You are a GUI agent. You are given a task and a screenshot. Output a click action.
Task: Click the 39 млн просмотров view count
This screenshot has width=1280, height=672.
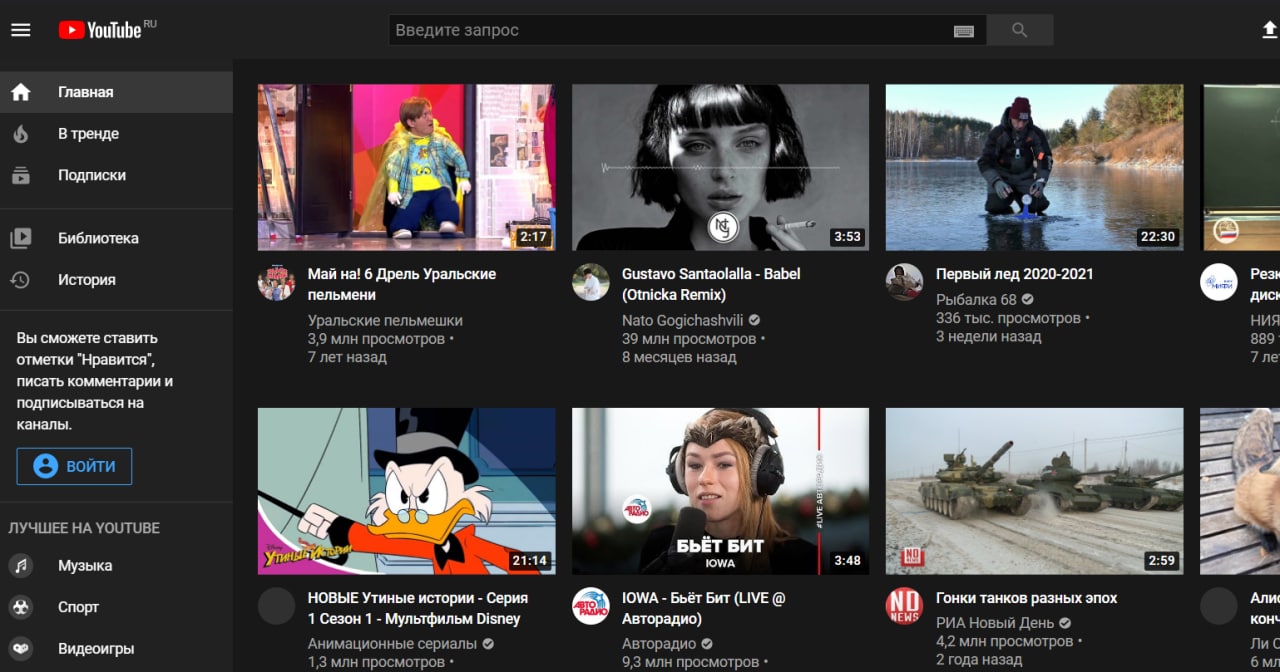click(x=689, y=339)
